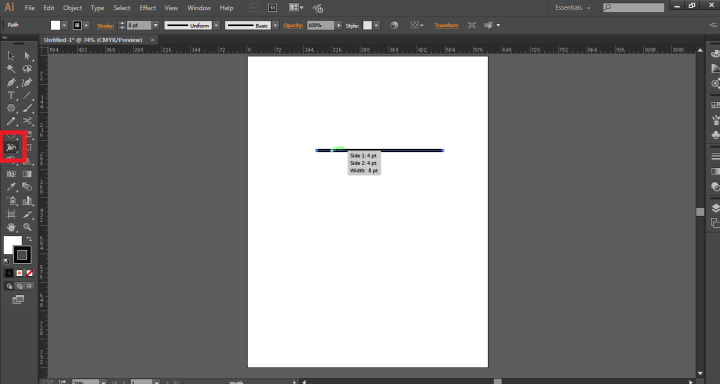Set paint to None (red slash)
Image resolution: width=720 pixels, height=384 pixels.
point(29,273)
